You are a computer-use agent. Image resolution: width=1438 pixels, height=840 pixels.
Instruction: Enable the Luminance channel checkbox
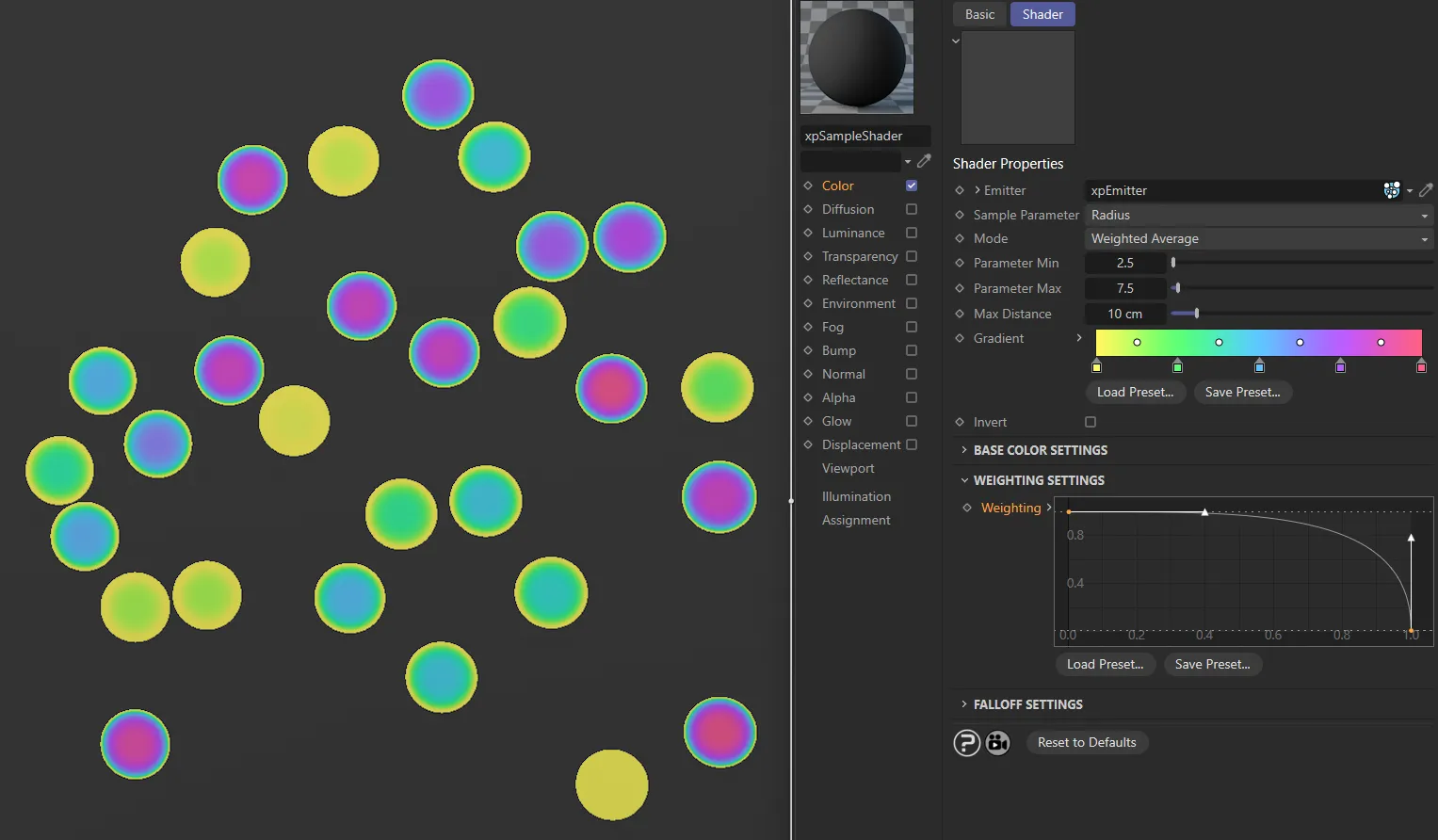(x=911, y=233)
